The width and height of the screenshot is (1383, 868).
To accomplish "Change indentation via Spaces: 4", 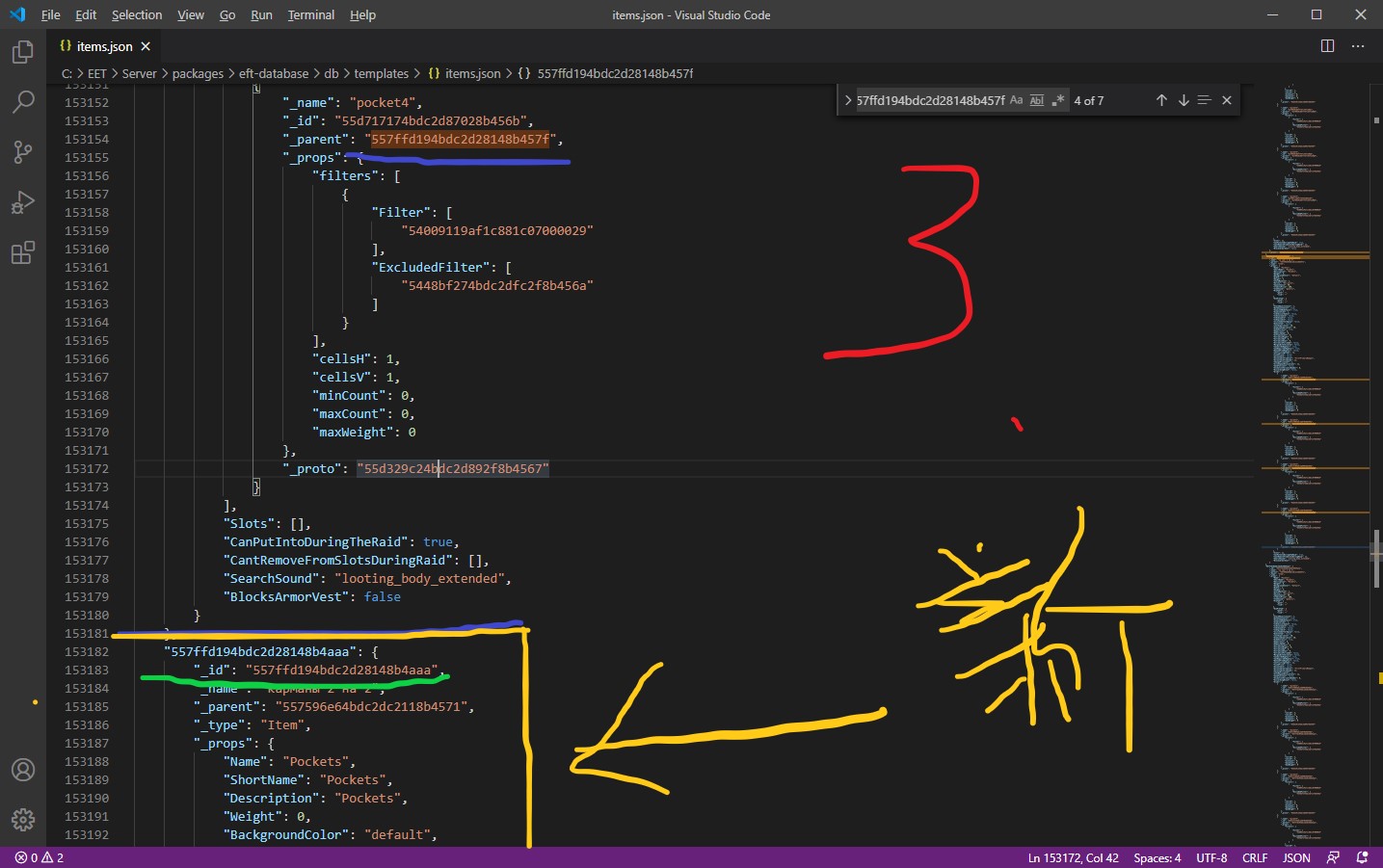I will click(x=1157, y=857).
